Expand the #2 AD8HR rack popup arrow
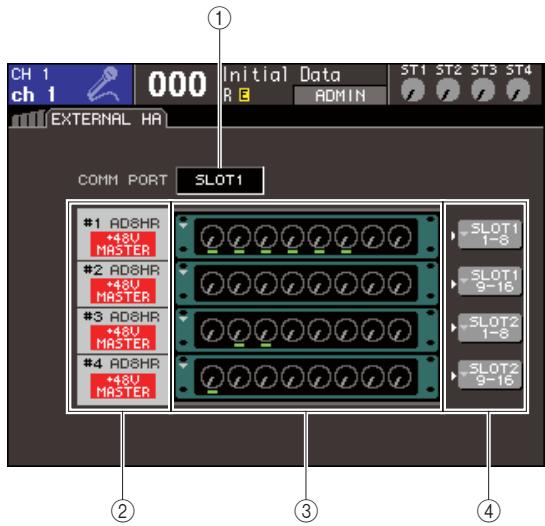Viewport: 545px width, 526px height. click(x=184, y=272)
